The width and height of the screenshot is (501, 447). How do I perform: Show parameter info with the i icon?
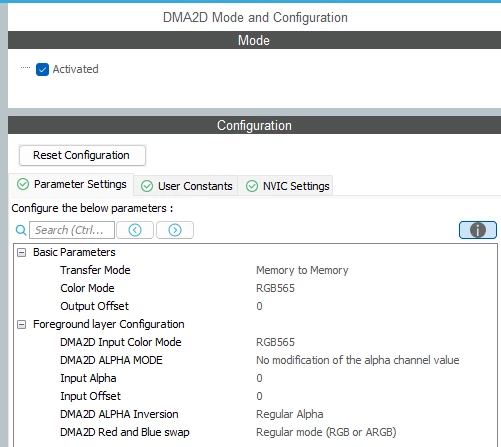tap(478, 230)
